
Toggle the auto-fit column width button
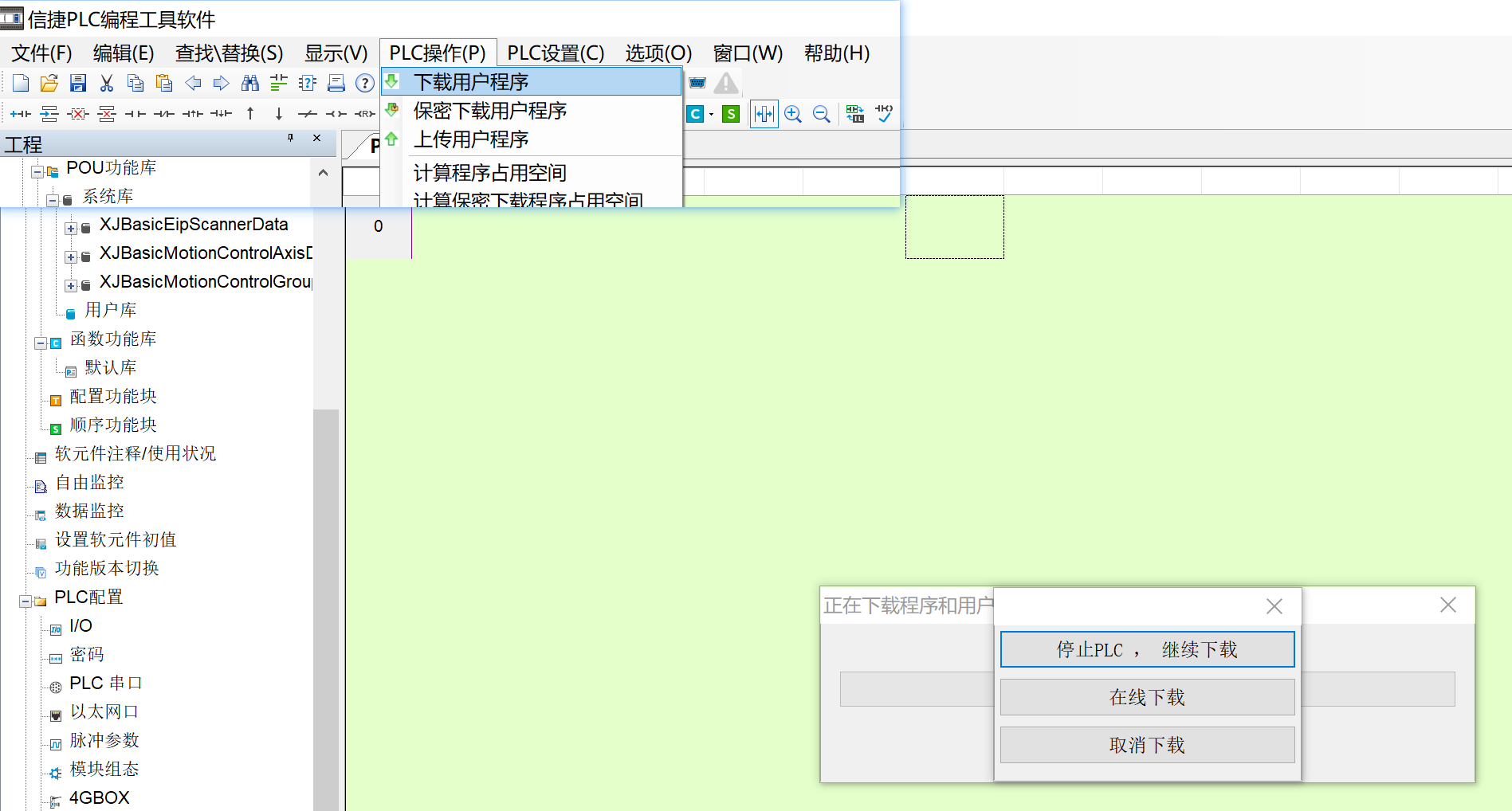pyautogui.click(x=764, y=114)
